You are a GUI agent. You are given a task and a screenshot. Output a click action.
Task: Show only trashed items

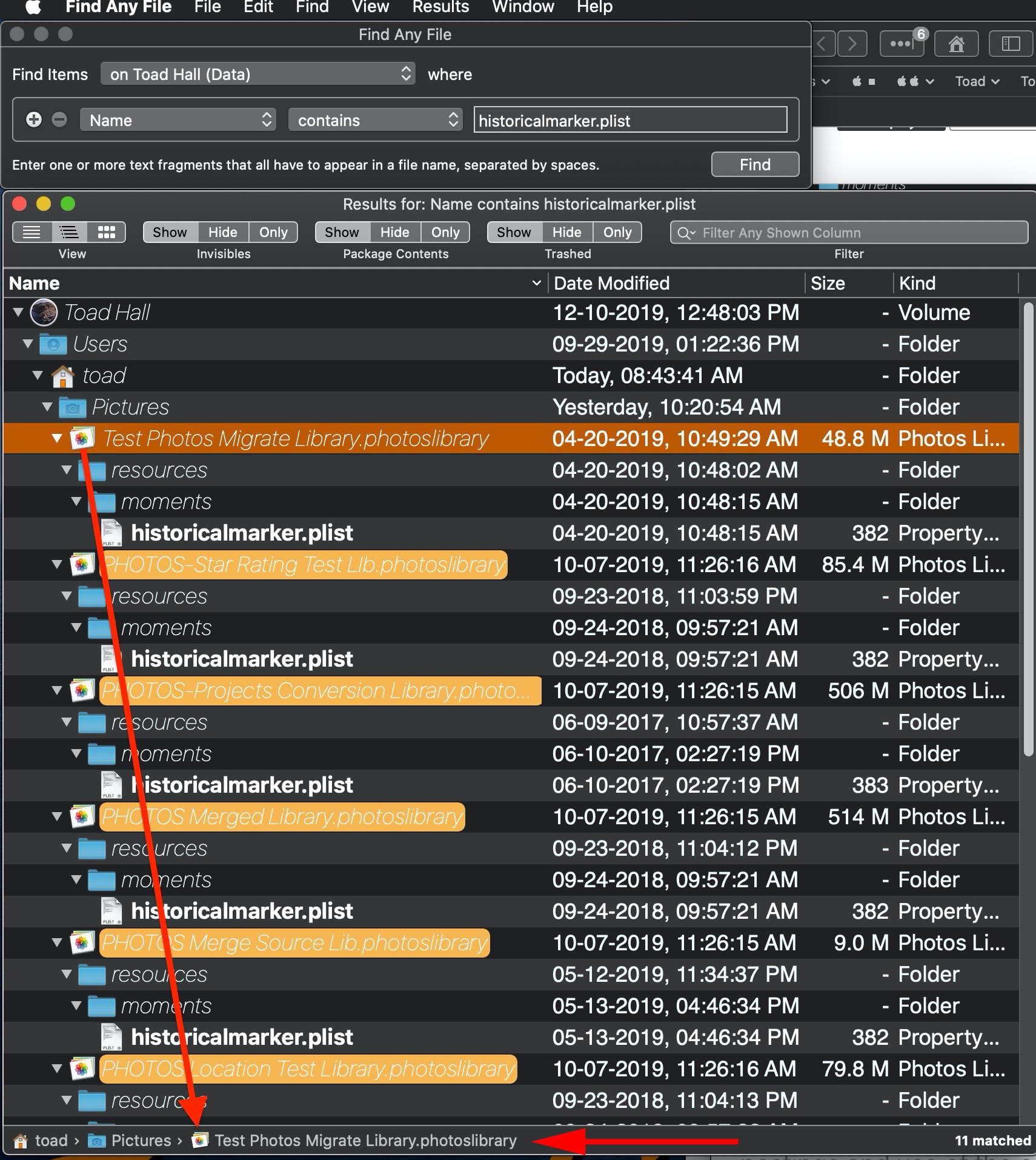pyautogui.click(x=617, y=232)
